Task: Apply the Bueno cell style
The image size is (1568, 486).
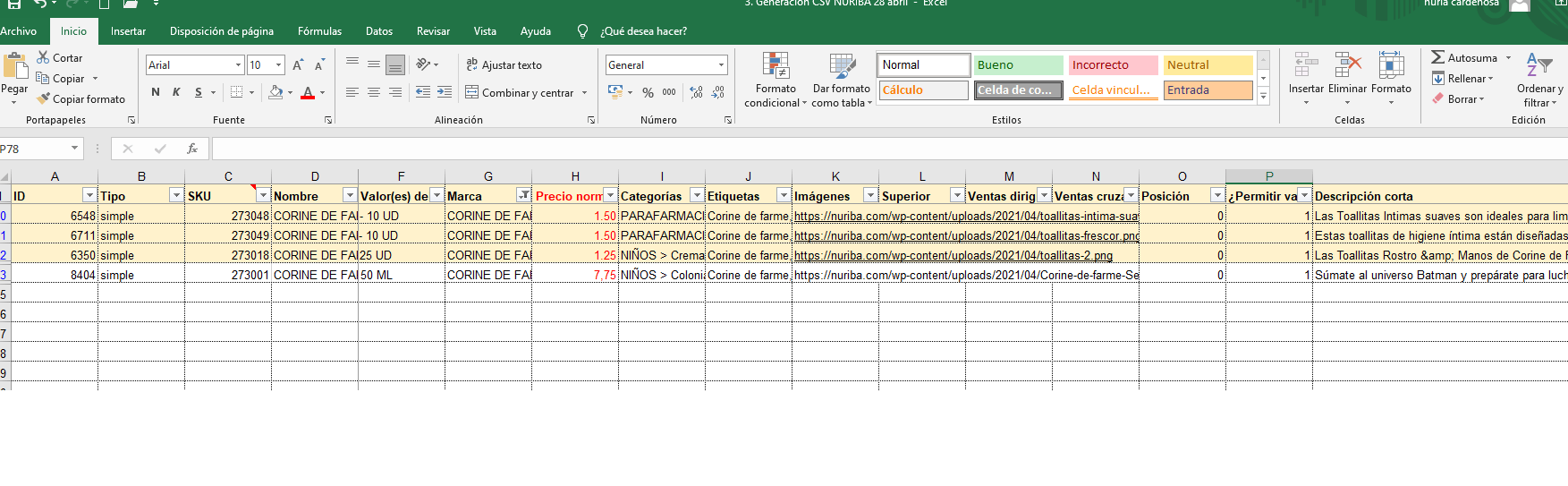Action: click(x=1018, y=64)
